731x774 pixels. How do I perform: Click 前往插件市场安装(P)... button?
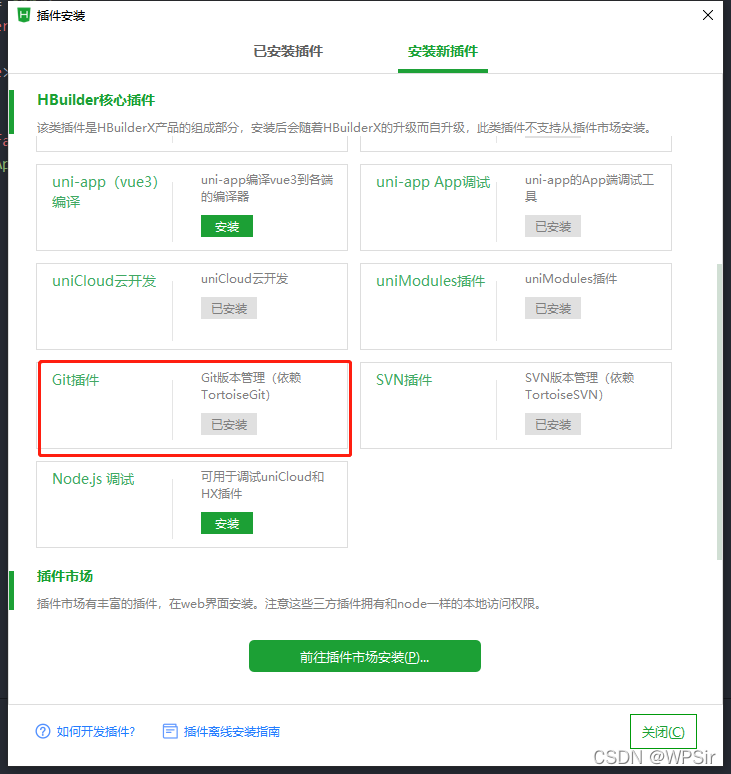point(365,656)
